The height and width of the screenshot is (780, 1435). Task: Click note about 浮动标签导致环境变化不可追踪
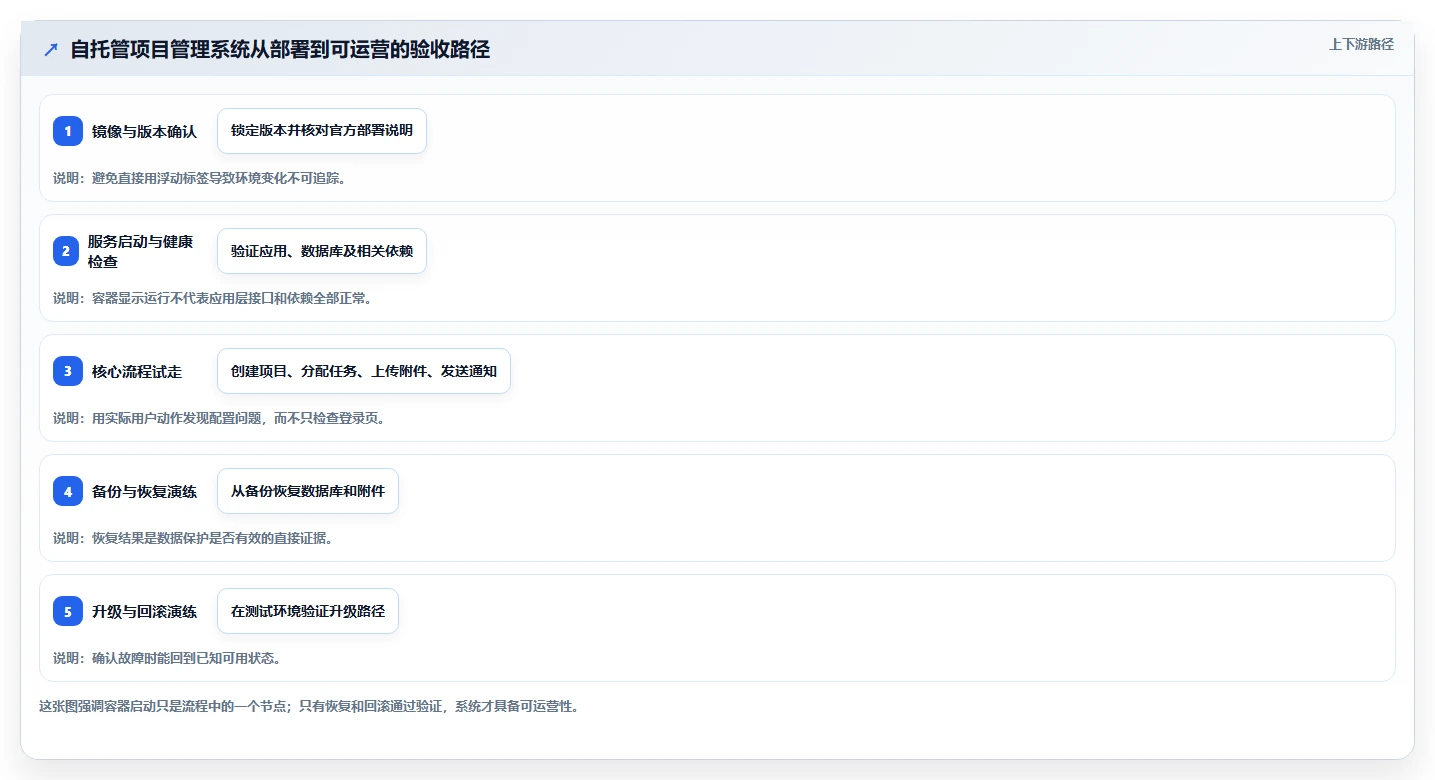(x=199, y=178)
